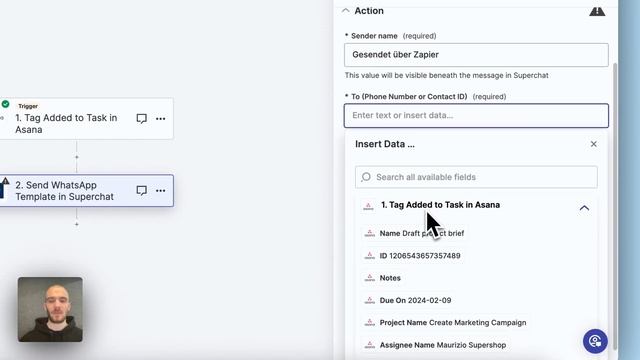
Task: Click warning triangle icon in Action header
Action: point(597,11)
